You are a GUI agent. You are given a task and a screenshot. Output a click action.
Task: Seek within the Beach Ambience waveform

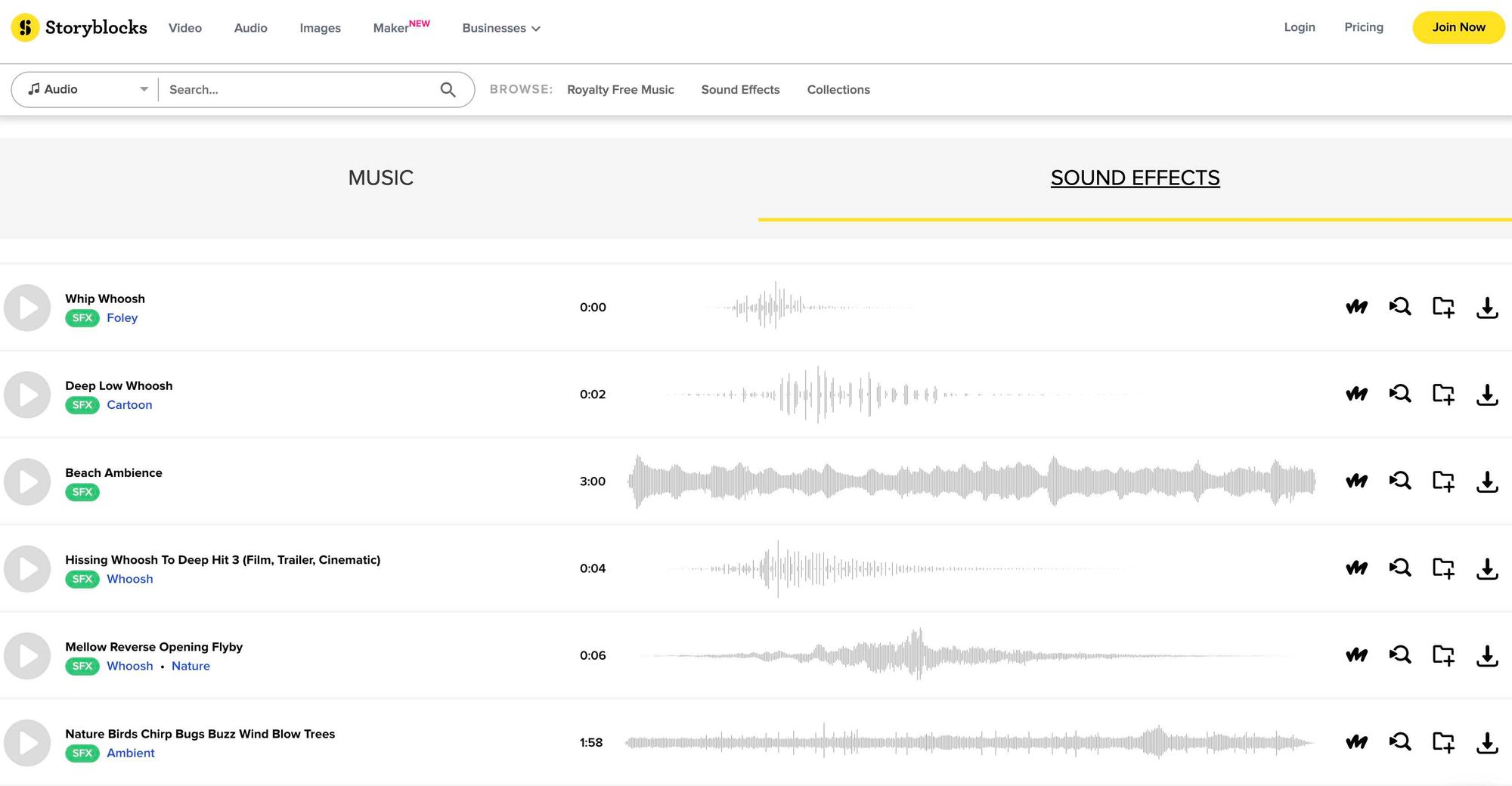[971, 481]
